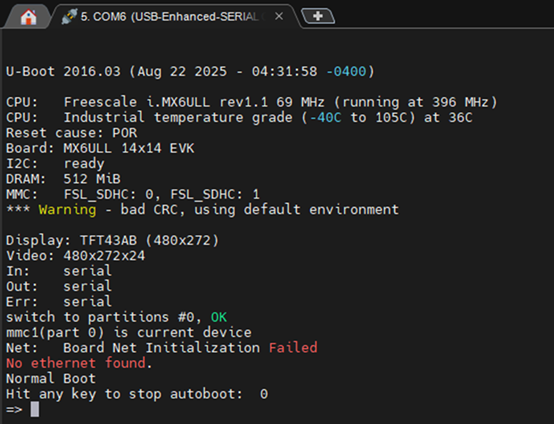Image resolution: width=554 pixels, height=424 pixels.
Task: Open the Home tab with house icon
Action: (x=28, y=17)
